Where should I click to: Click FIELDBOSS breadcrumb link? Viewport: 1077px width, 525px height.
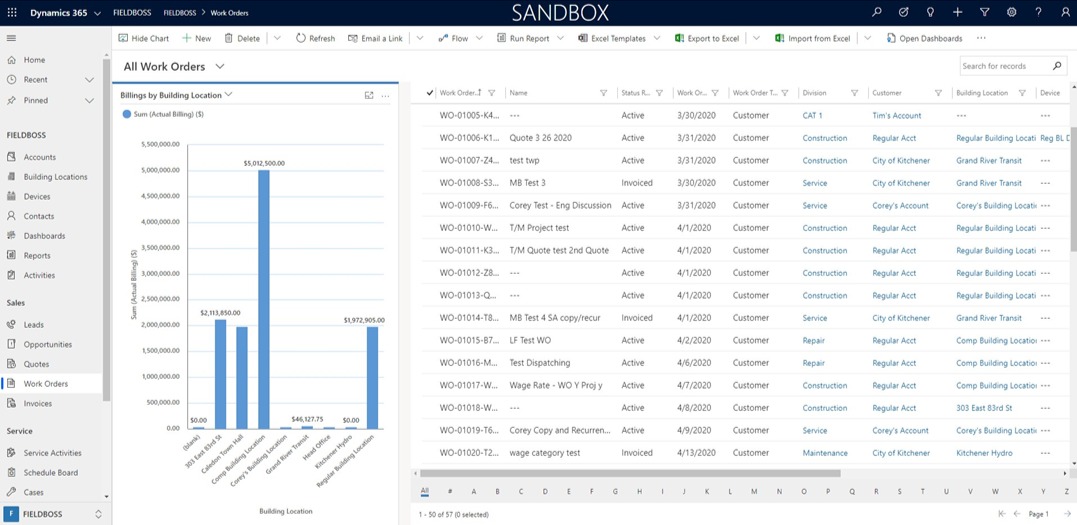pyautogui.click(x=178, y=12)
